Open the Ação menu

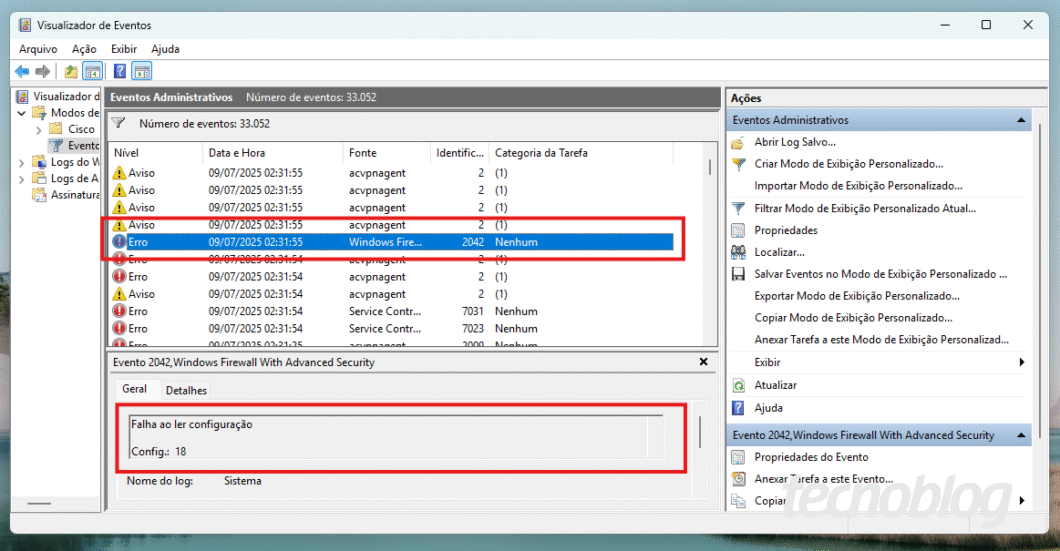(85, 49)
